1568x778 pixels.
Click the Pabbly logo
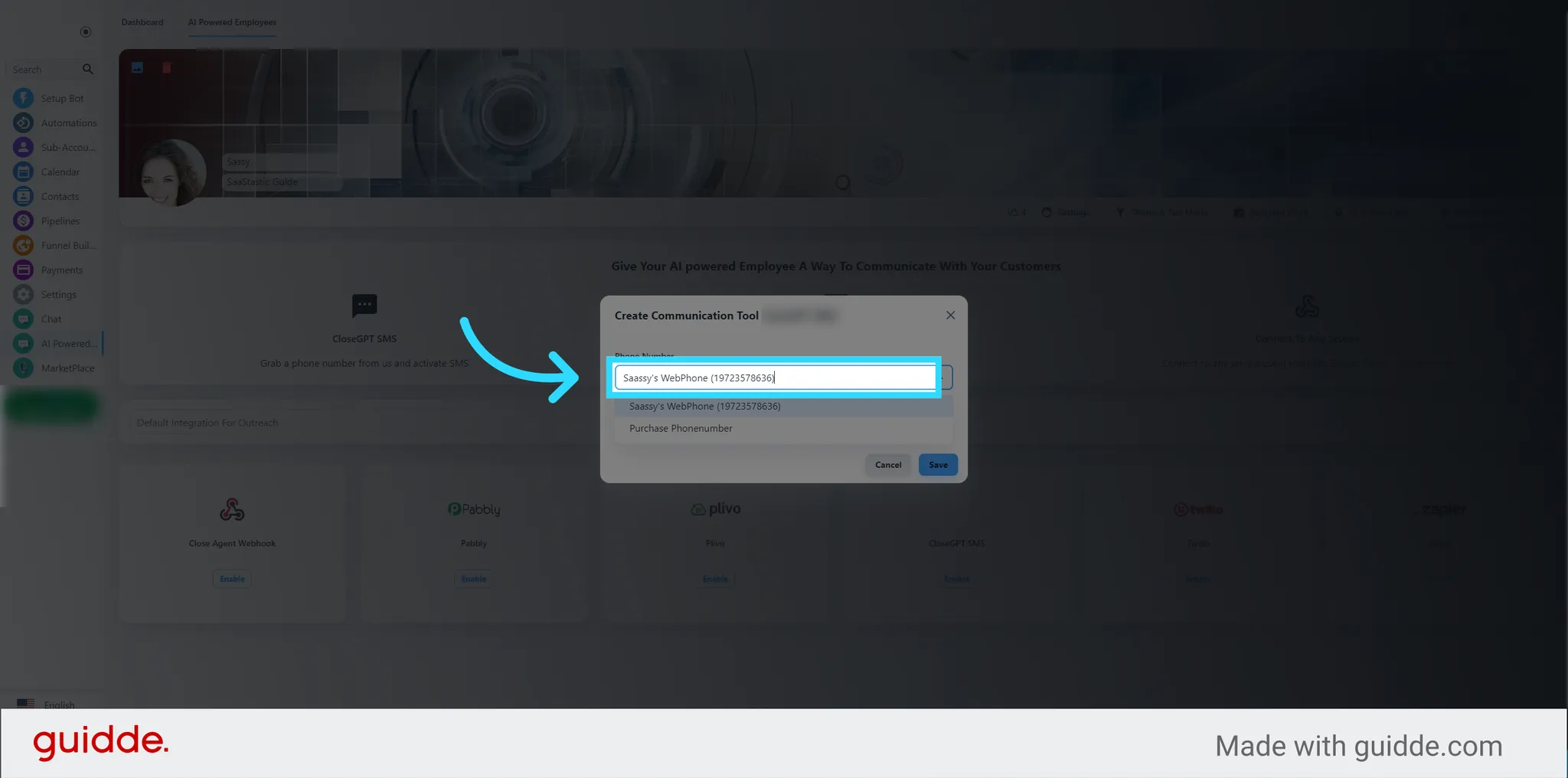[x=474, y=509]
